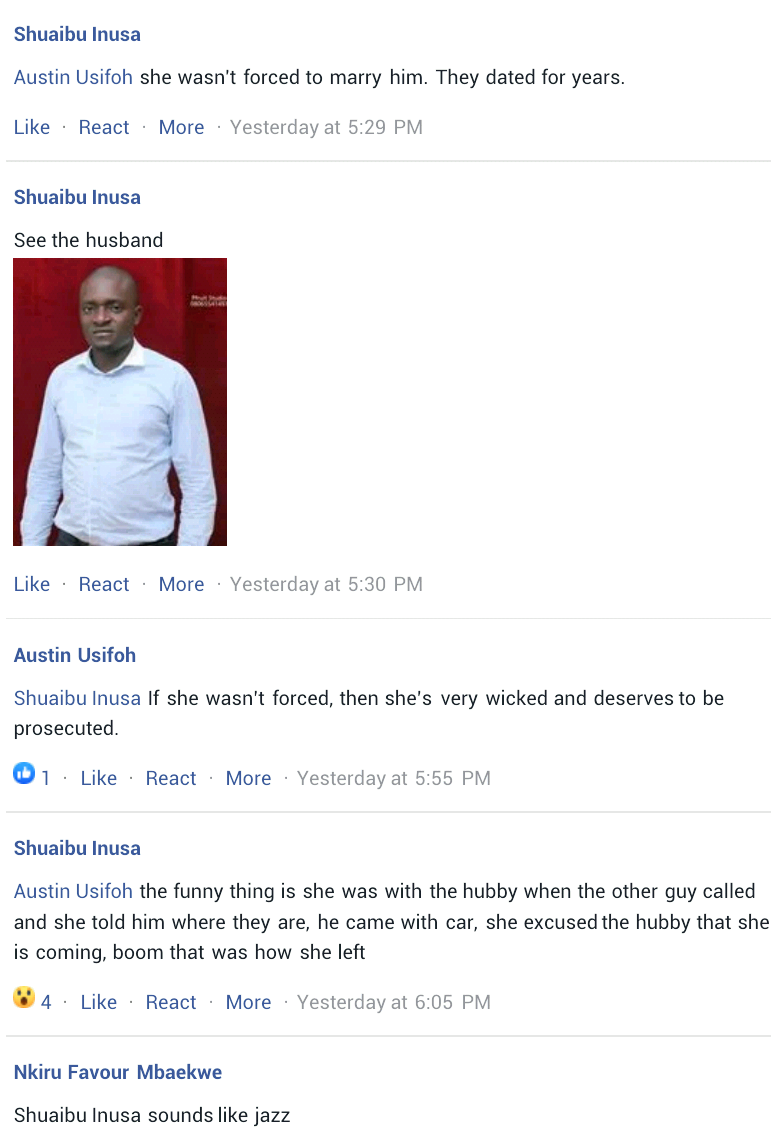The width and height of the screenshot is (771, 1136).
Task: Open Nkiru Favour Mbaekwe's profile
Action: [118, 1072]
